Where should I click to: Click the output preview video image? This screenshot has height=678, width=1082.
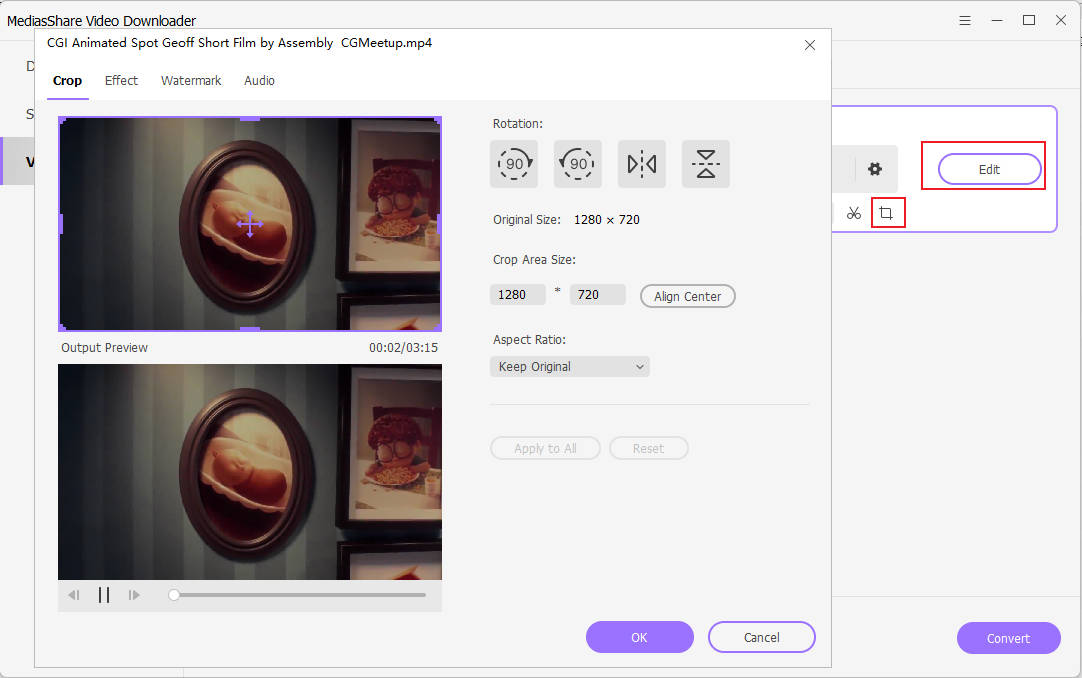click(250, 472)
